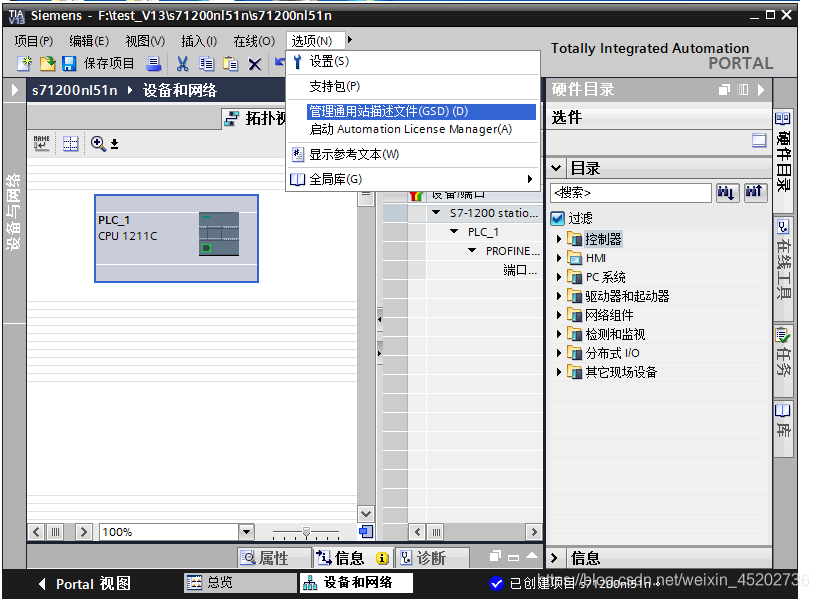Image resolution: width=819 pixels, height=599 pixels.
Task: Open the 在线(O) menu
Action: (254, 41)
